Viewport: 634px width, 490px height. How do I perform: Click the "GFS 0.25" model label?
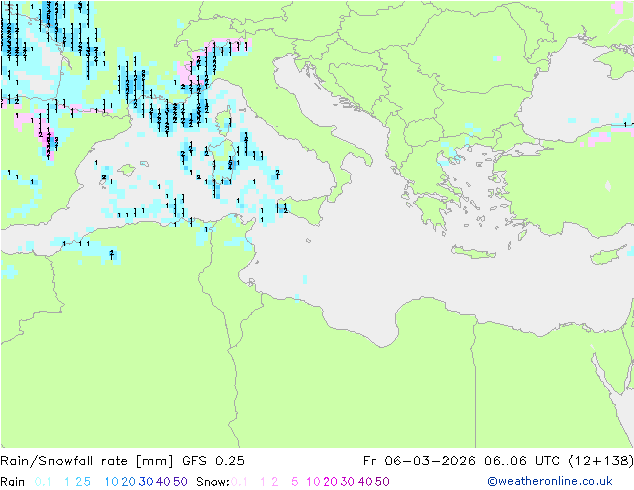(213, 461)
